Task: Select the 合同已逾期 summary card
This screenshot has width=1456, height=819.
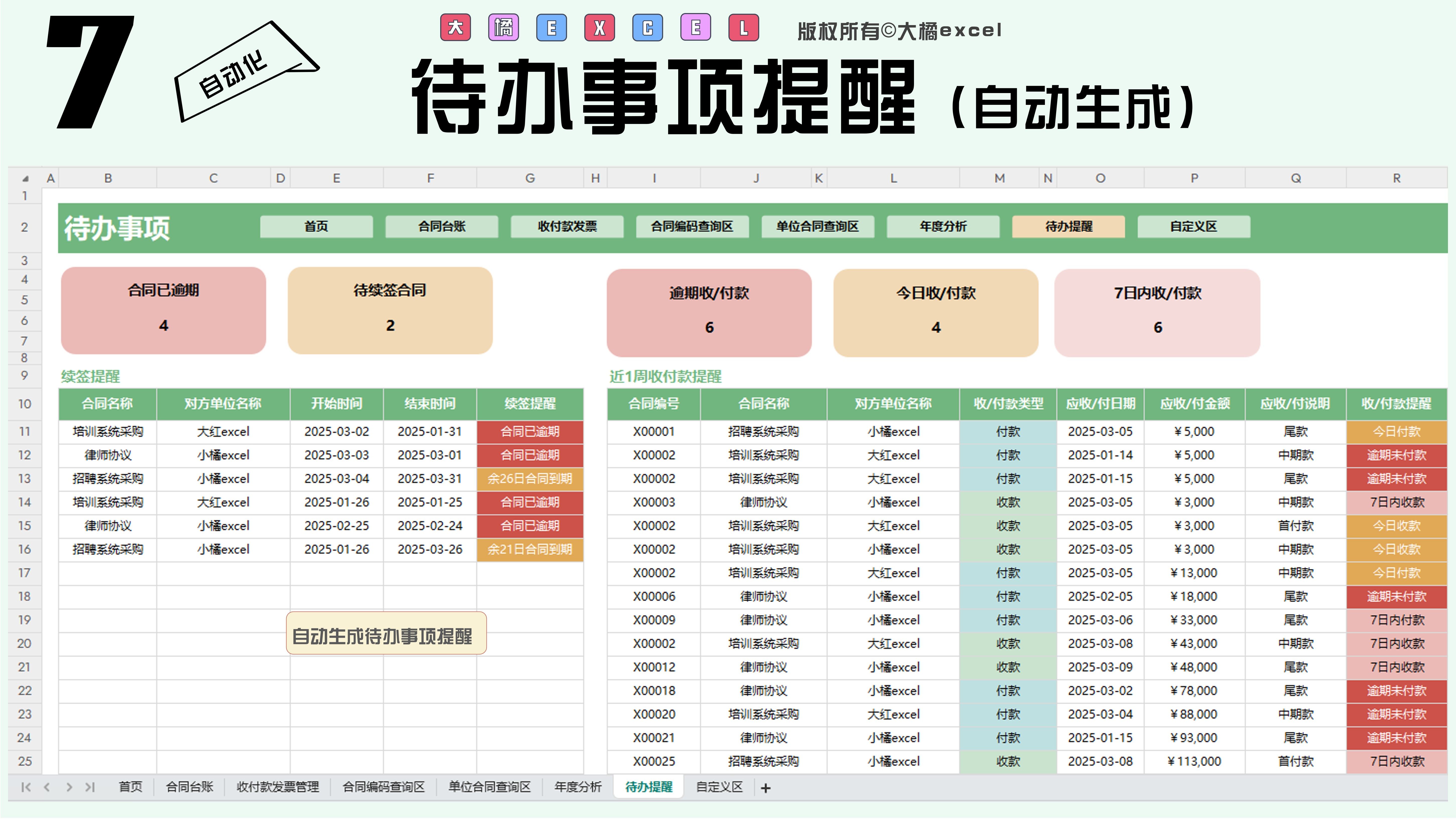Action: click(163, 310)
